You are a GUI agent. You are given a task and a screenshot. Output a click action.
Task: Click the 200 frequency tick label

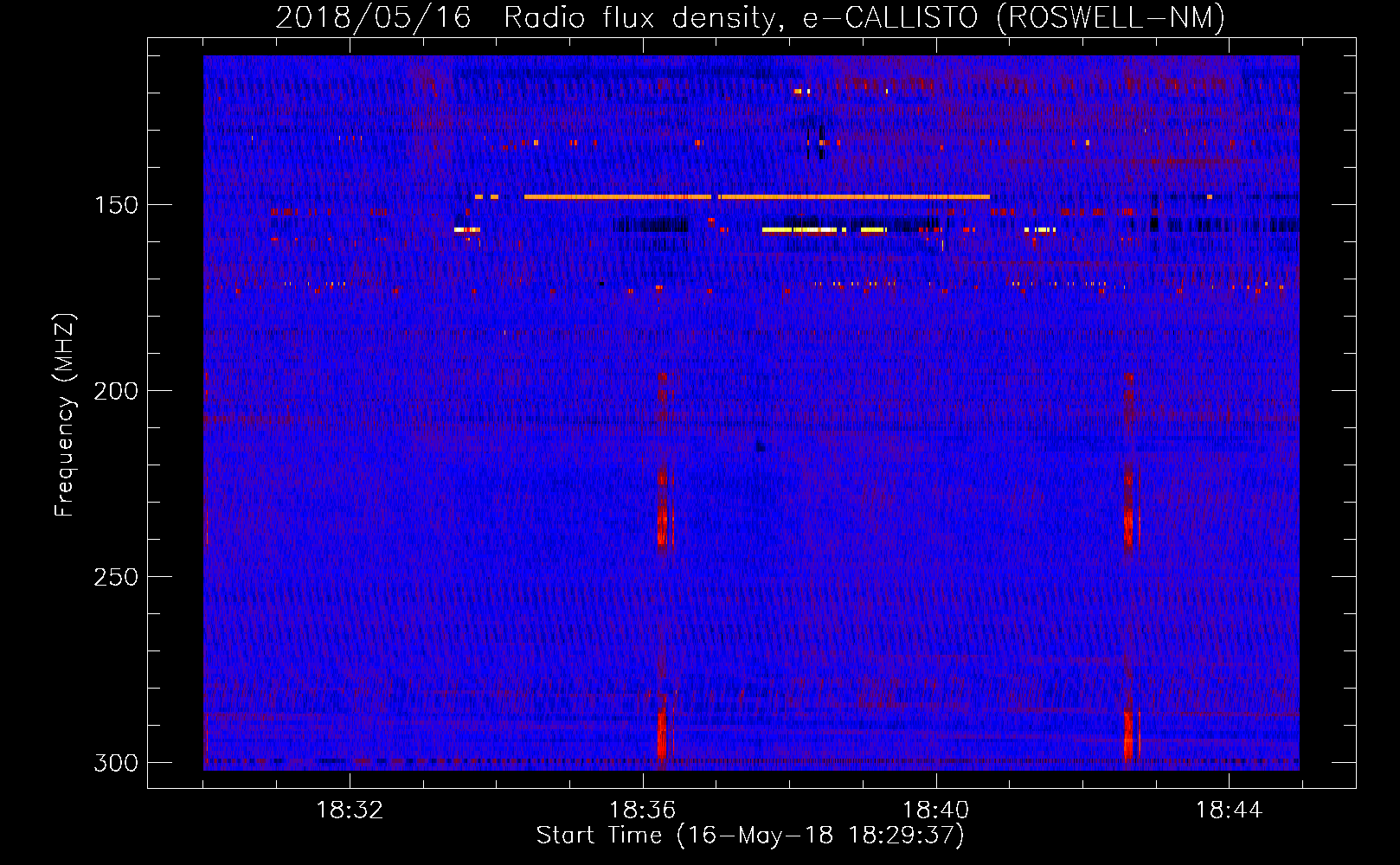[115, 391]
